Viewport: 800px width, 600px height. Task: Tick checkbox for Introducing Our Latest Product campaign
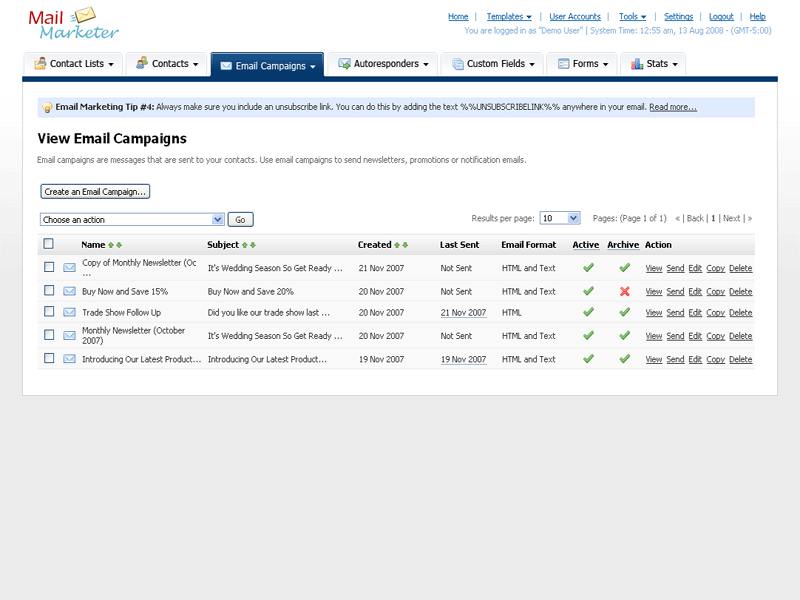[x=48, y=358]
